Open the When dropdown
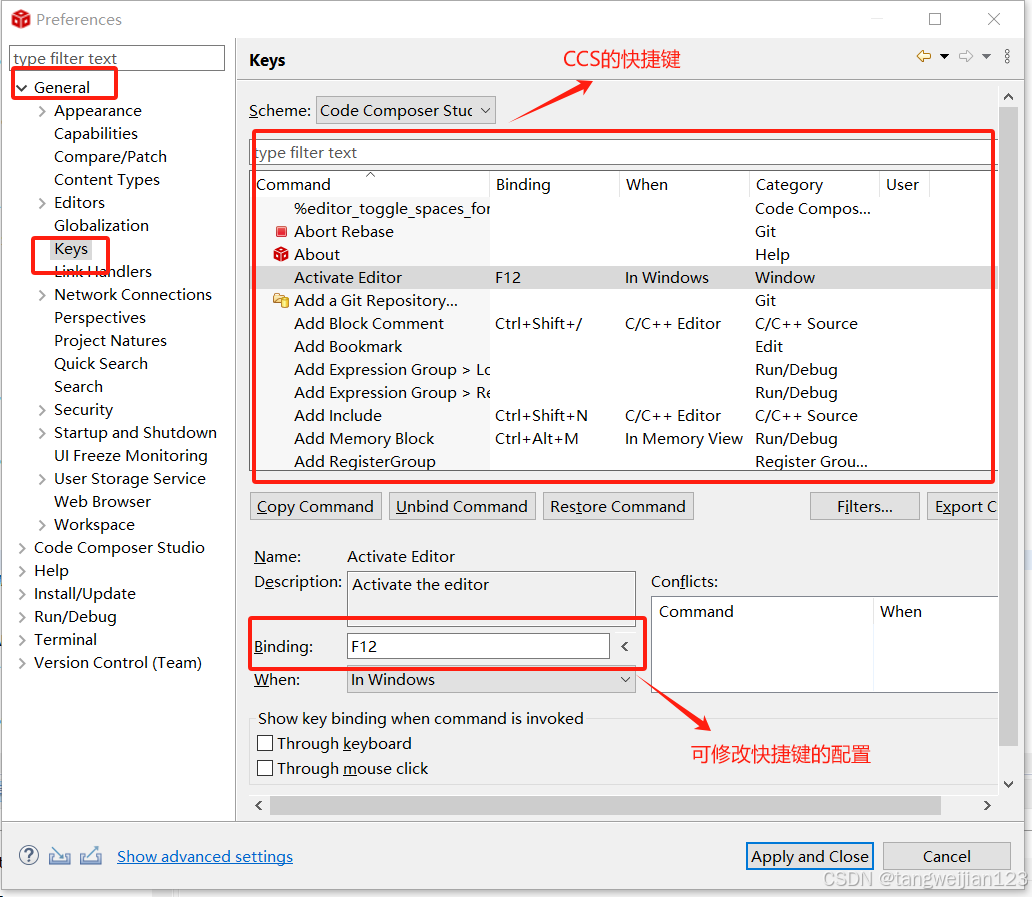This screenshot has width=1032, height=897. coord(491,679)
